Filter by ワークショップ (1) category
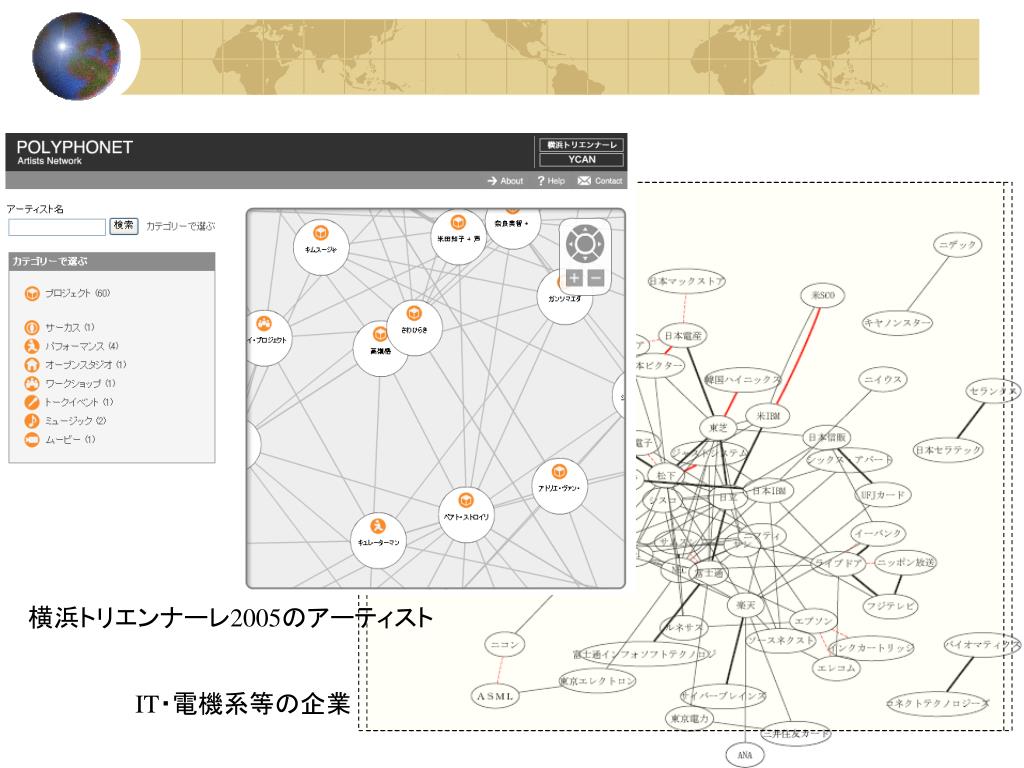This screenshot has width=1024, height=768. [x=80, y=383]
